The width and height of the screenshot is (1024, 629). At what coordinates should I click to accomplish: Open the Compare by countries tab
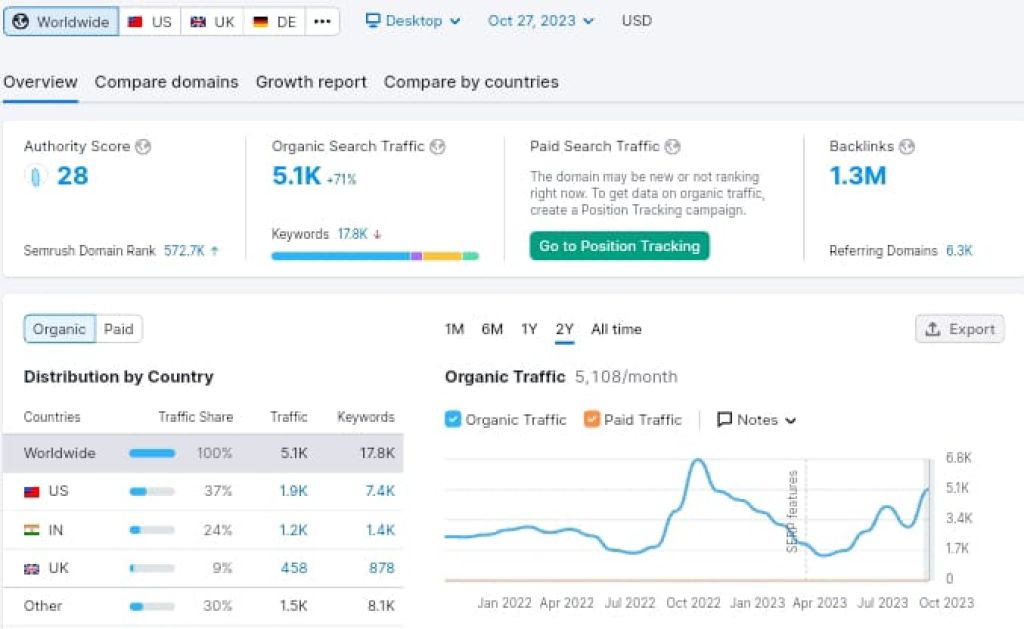click(x=471, y=82)
